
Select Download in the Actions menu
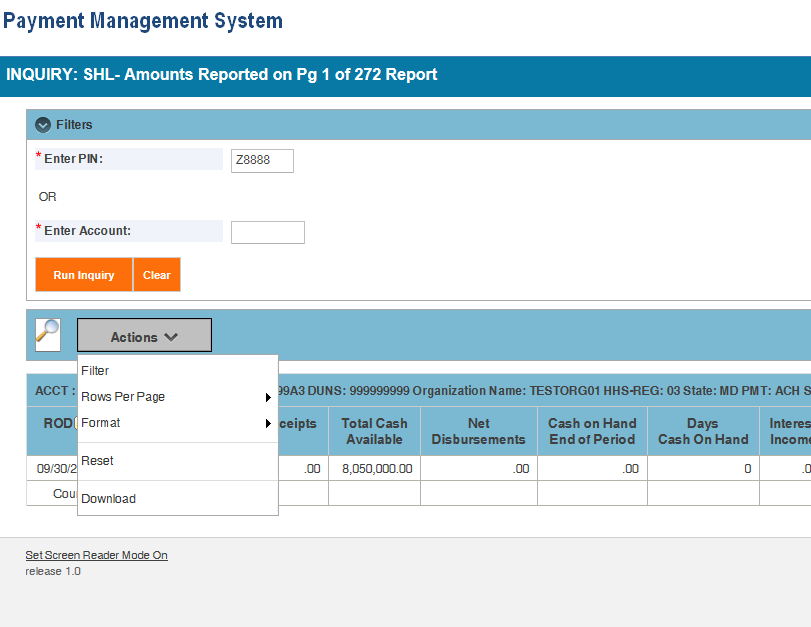point(177,499)
